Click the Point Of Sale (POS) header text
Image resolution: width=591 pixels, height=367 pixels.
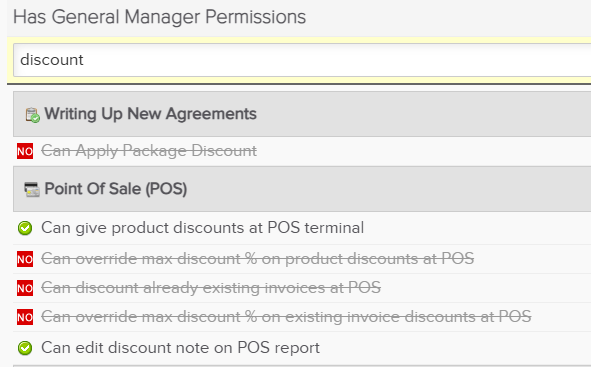point(116,189)
